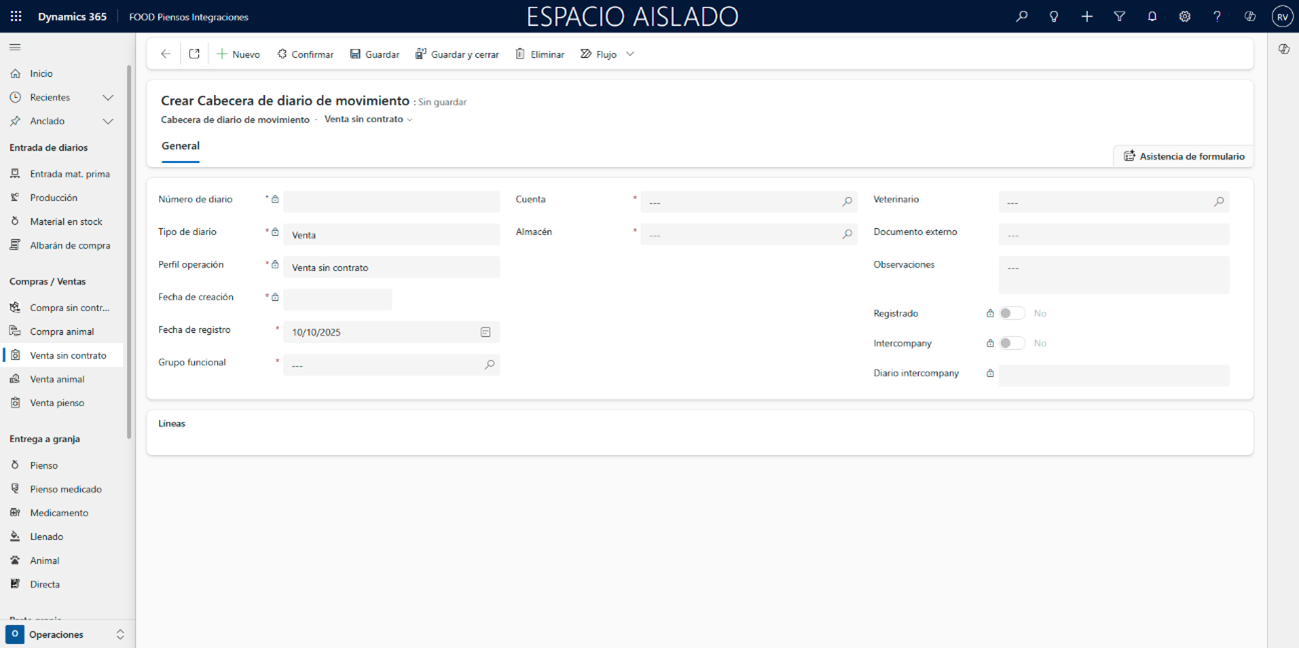Open the notifications bell

tap(1152, 16)
